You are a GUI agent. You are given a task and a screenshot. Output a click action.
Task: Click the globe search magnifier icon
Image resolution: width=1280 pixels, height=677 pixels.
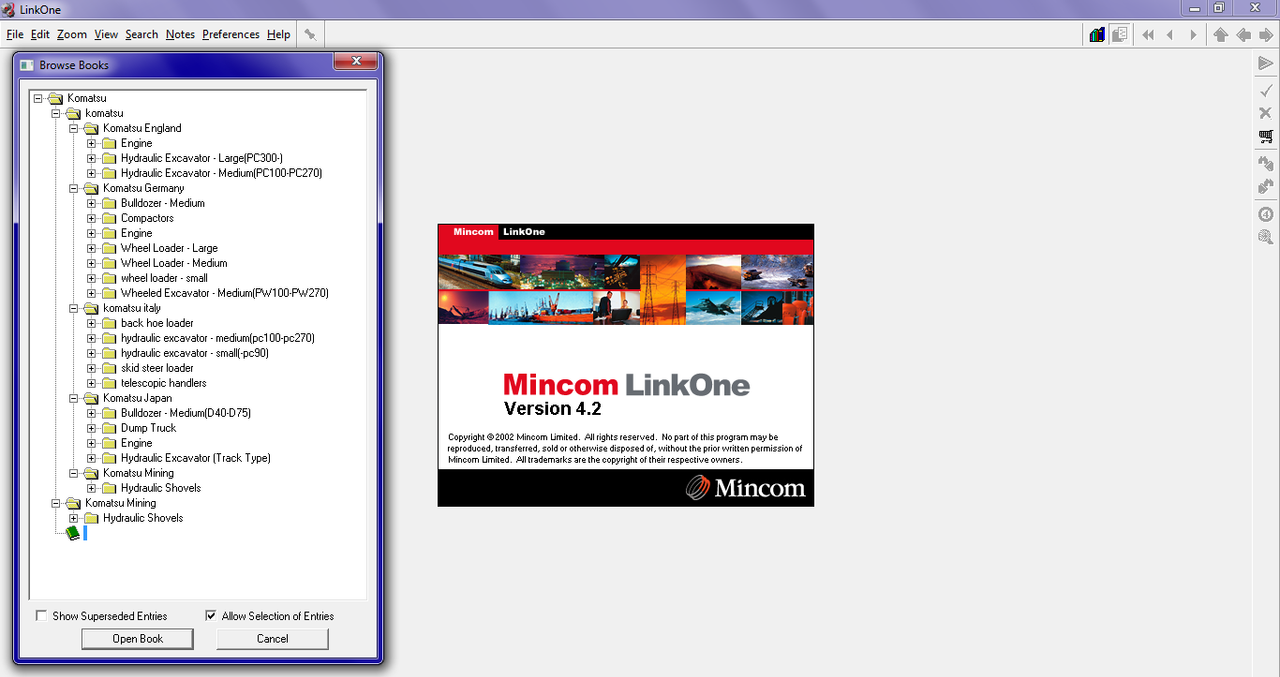coord(1266,237)
